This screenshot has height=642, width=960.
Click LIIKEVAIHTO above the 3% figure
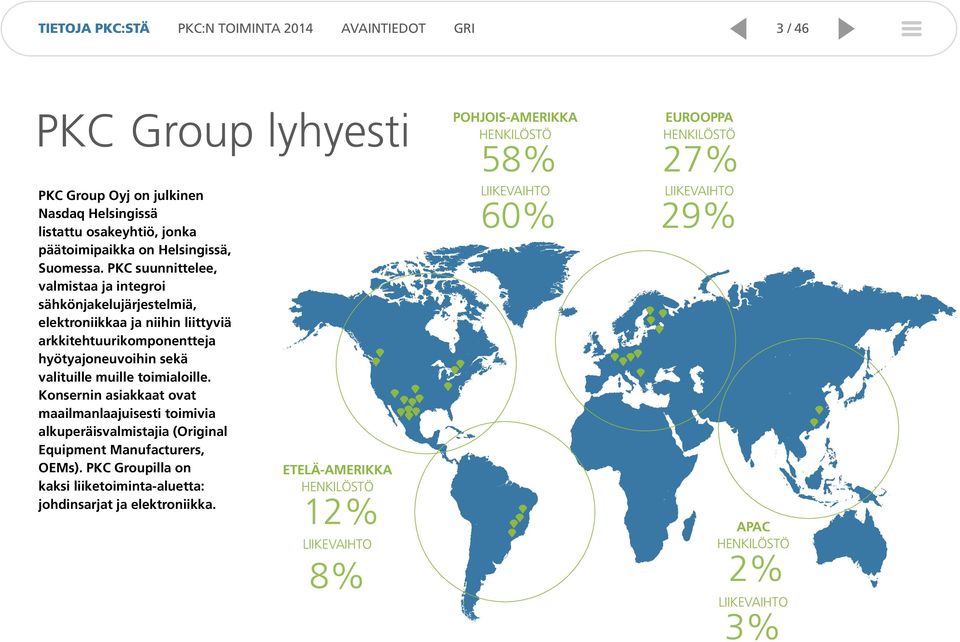click(753, 602)
